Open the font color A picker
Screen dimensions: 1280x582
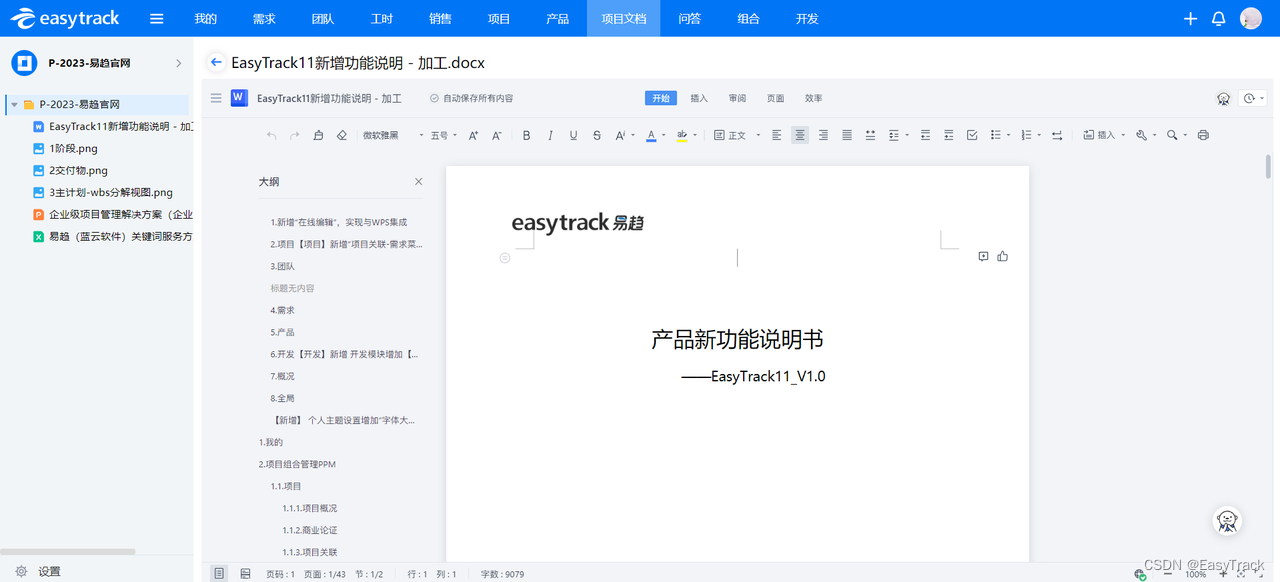(654, 135)
